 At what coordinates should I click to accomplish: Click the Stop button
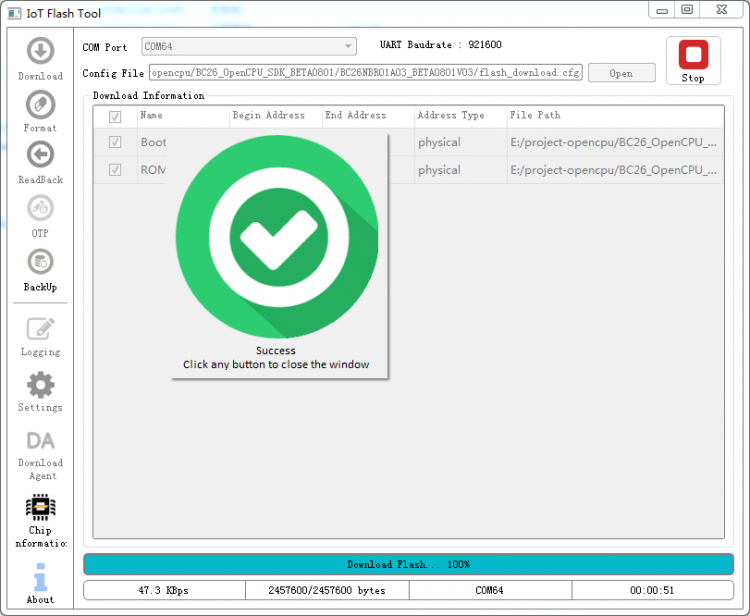tap(693, 60)
